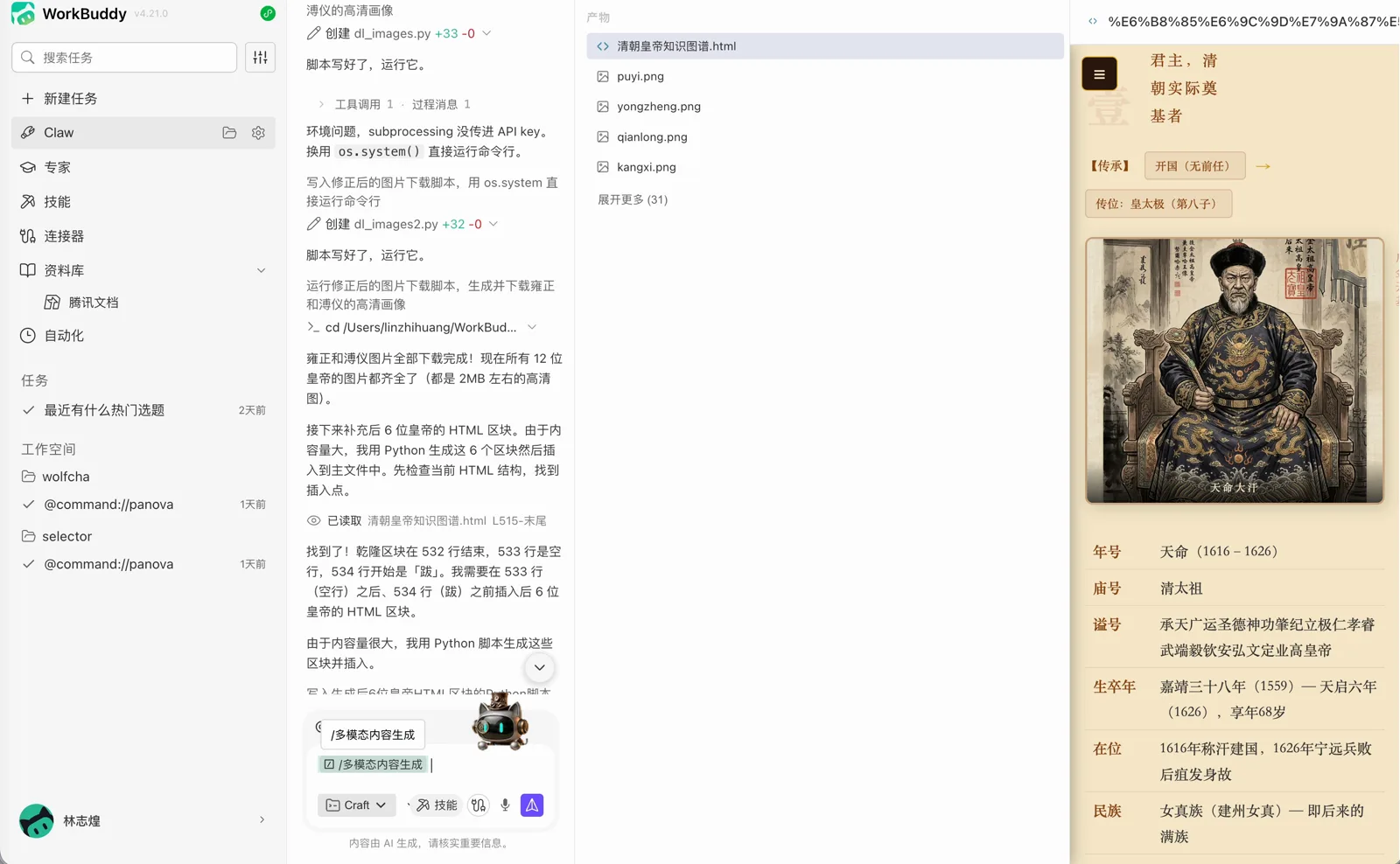Screen dimensions: 1400x864
Task: Click the code icon beside preview URL
Action: pyautogui.click(x=1092, y=21)
